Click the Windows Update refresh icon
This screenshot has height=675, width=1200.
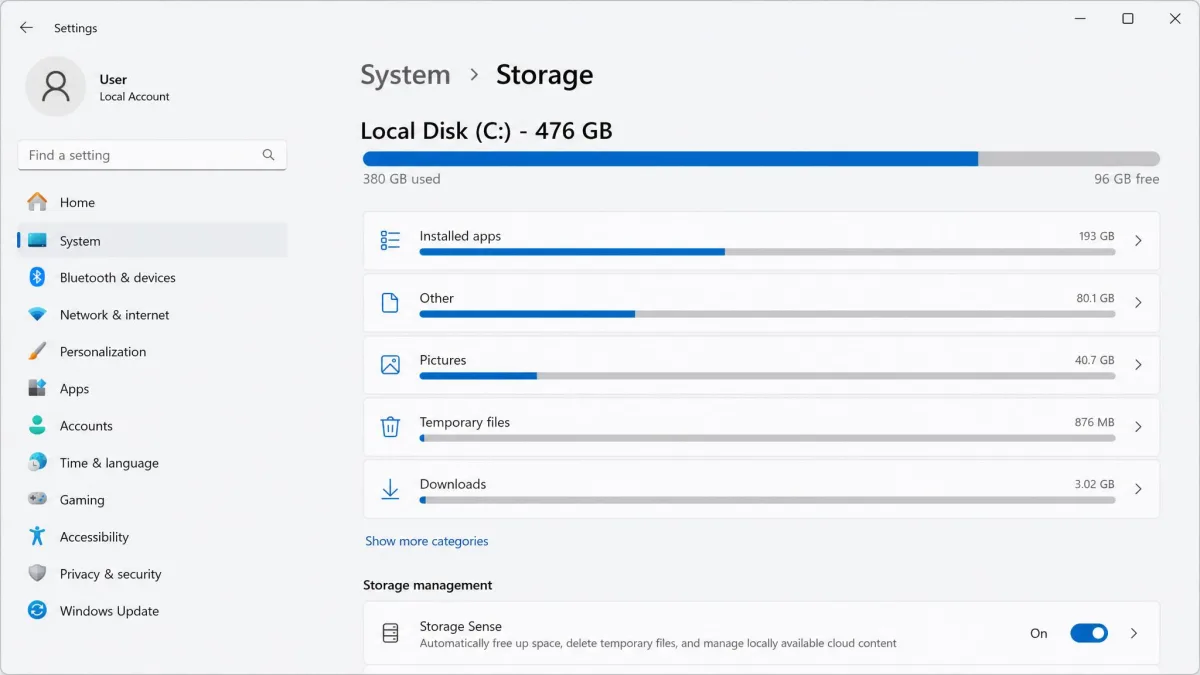[37, 610]
